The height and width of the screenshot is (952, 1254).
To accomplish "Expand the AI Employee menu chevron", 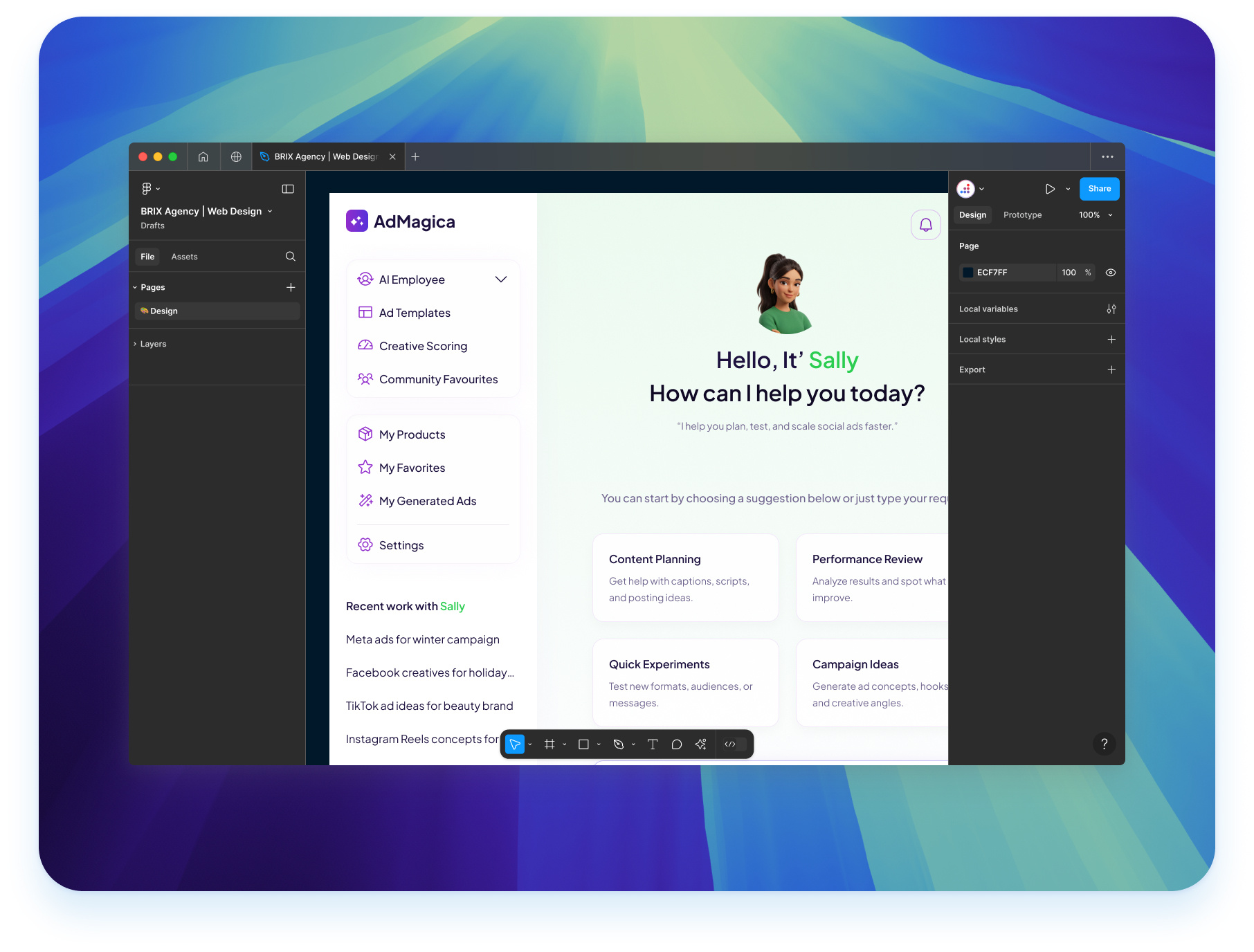I will pyautogui.click(x=501, y=280).
